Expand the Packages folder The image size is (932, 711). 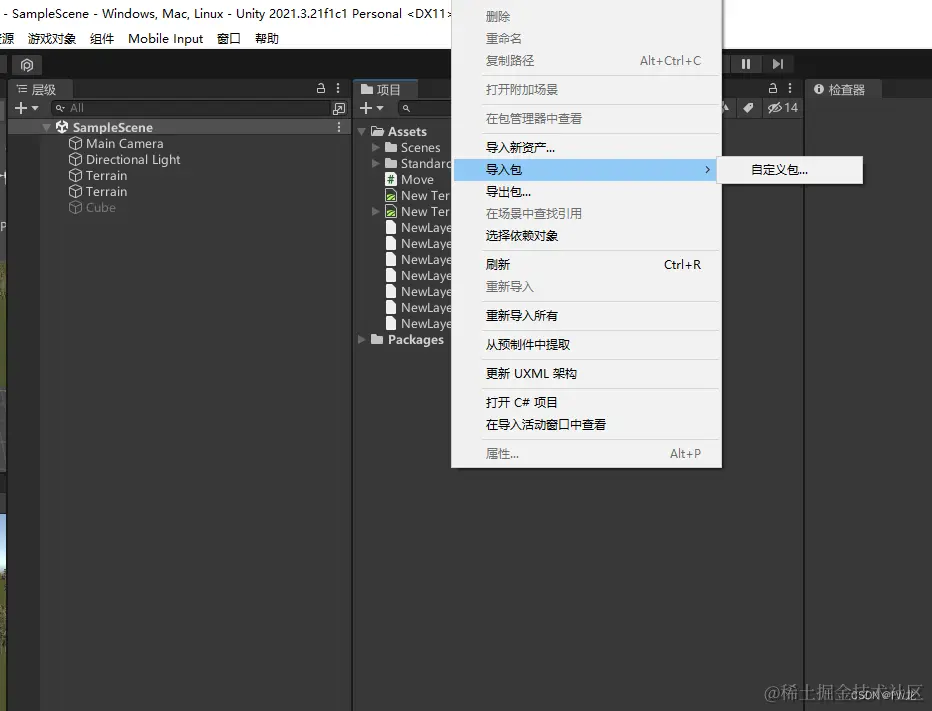[361, 339]
